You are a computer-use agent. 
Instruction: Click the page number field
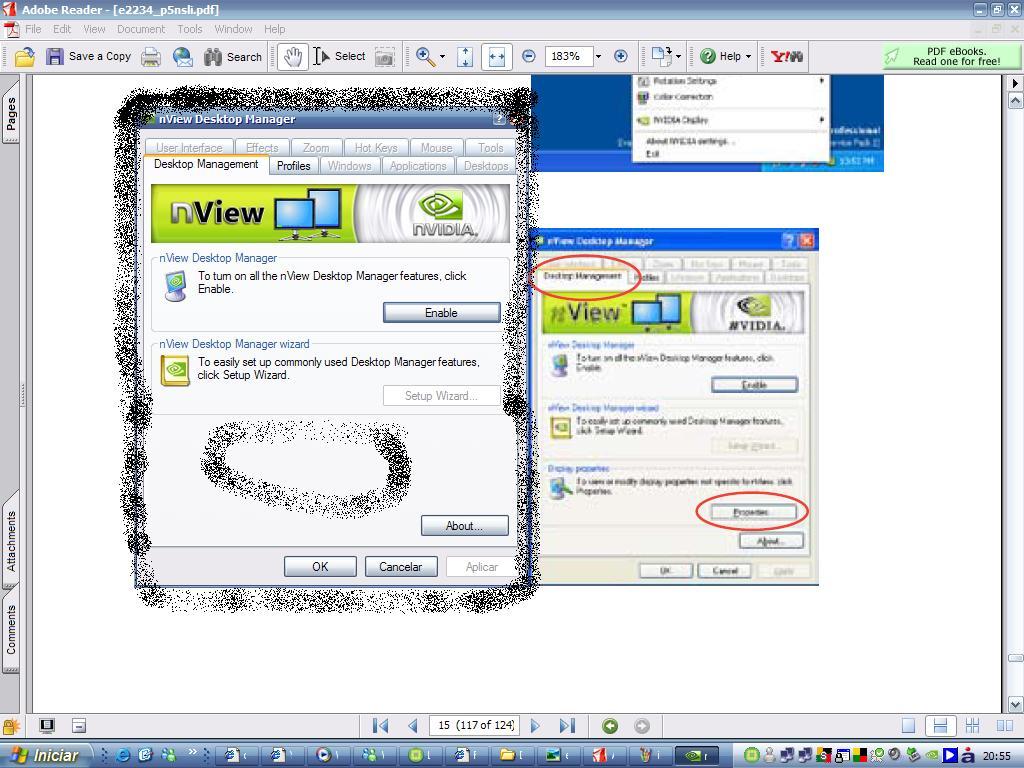point(474,726)
